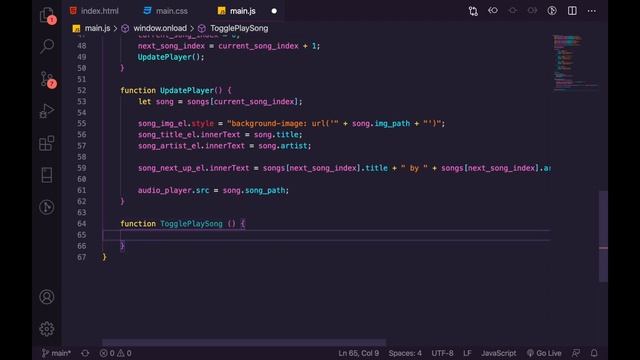Click TogglePlaySong function name on line 64

[191, 224]
